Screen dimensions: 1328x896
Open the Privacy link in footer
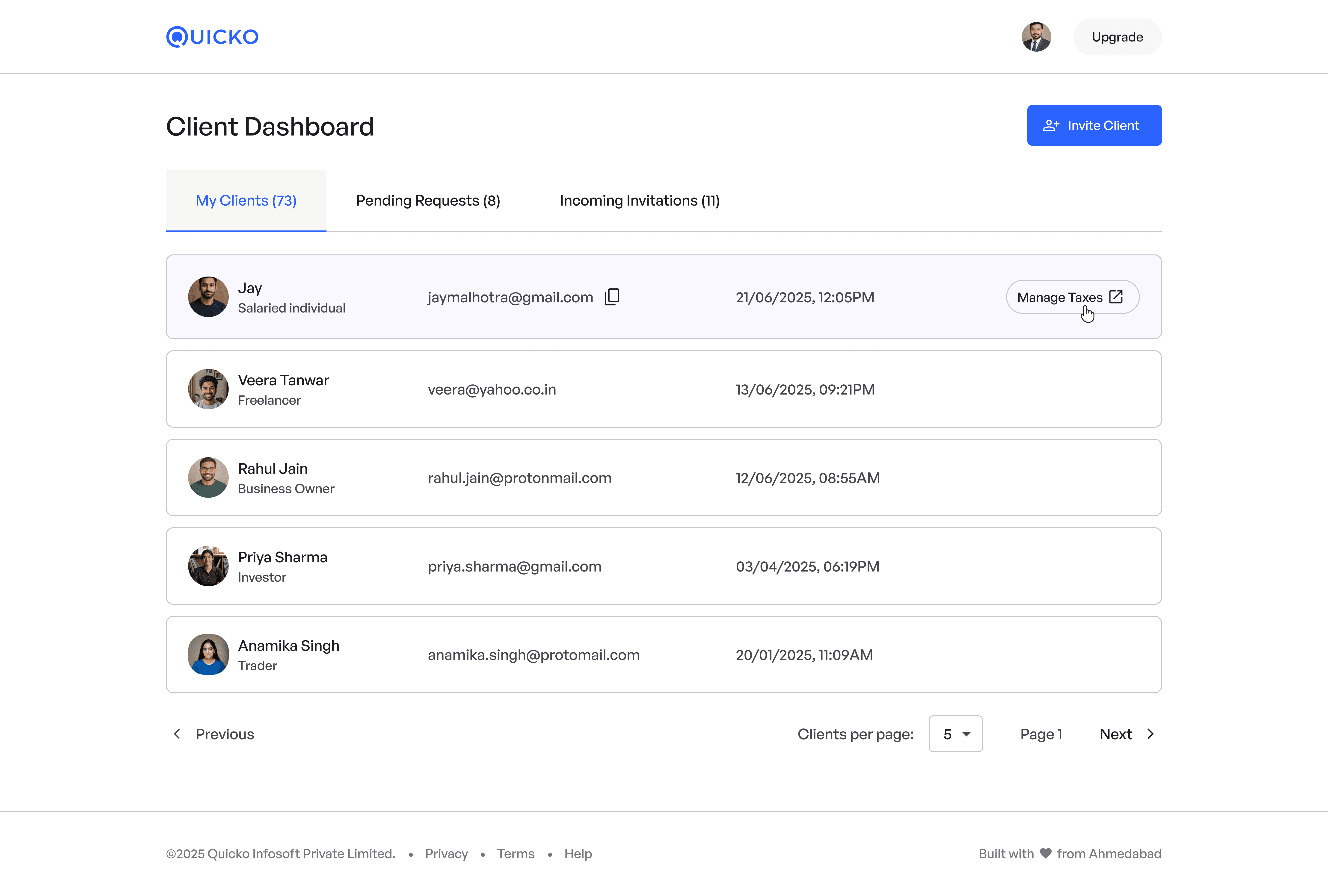point(446,854)
